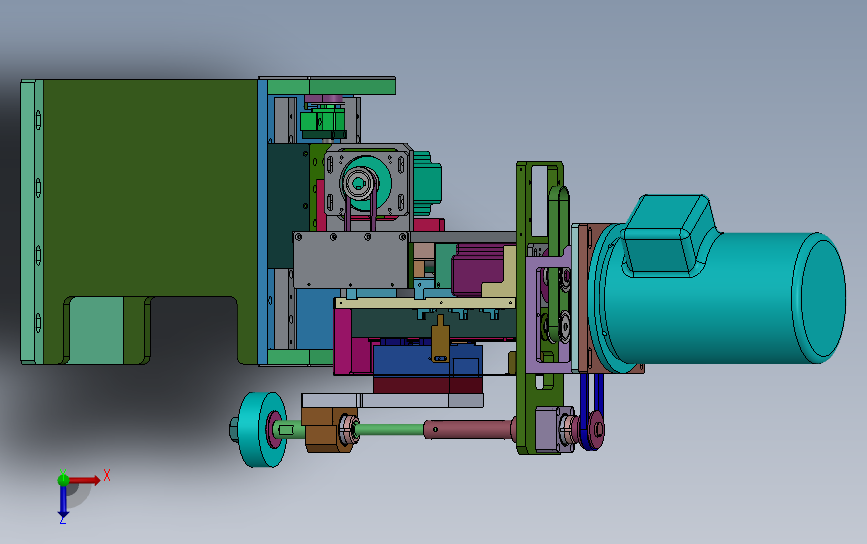867x544 pixels.
Task: Select the large teal electric motor body
Action: click(719, 299)
